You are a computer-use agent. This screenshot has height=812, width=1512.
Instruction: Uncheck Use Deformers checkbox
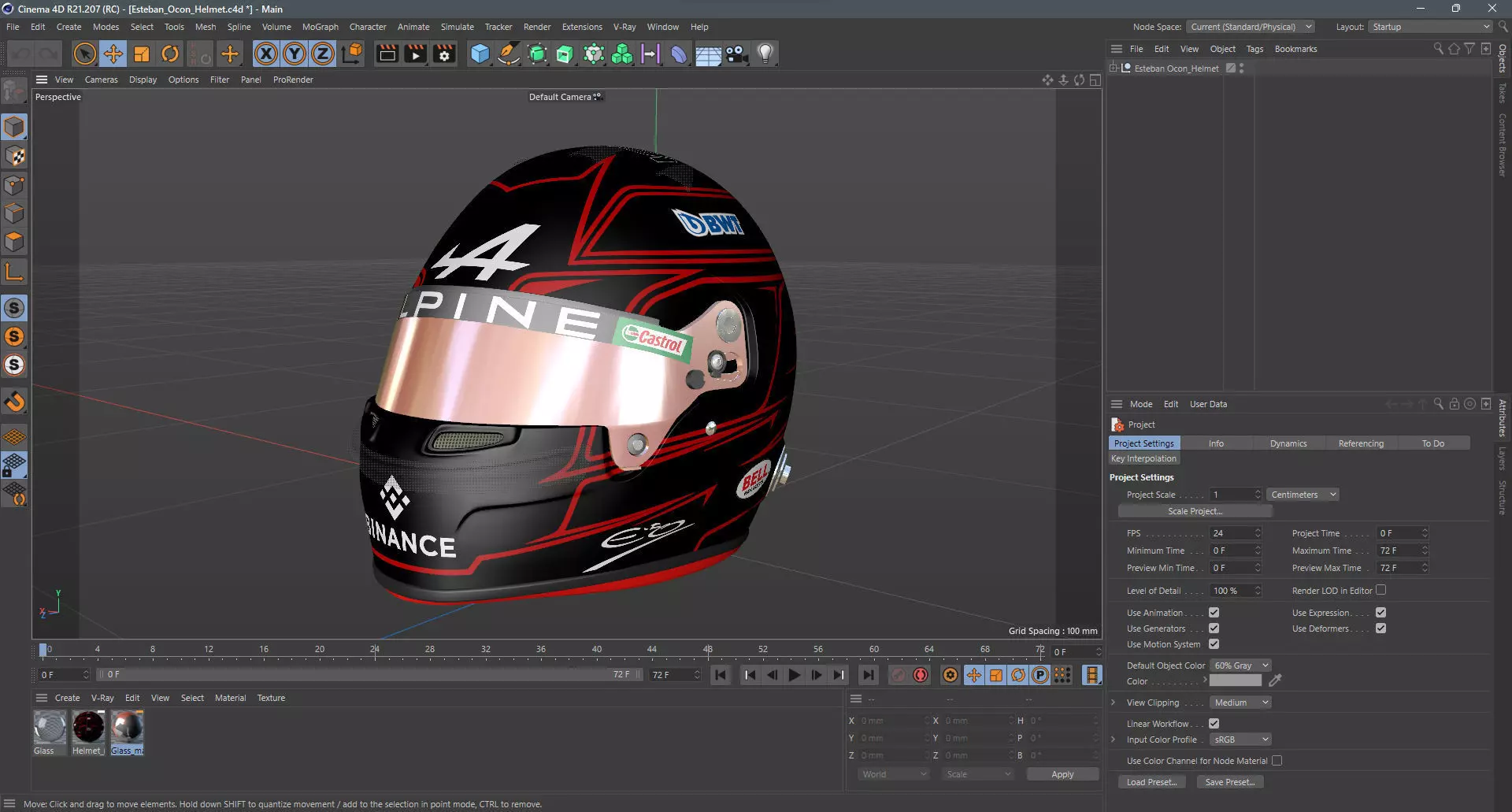click(x=1380, y=628)
